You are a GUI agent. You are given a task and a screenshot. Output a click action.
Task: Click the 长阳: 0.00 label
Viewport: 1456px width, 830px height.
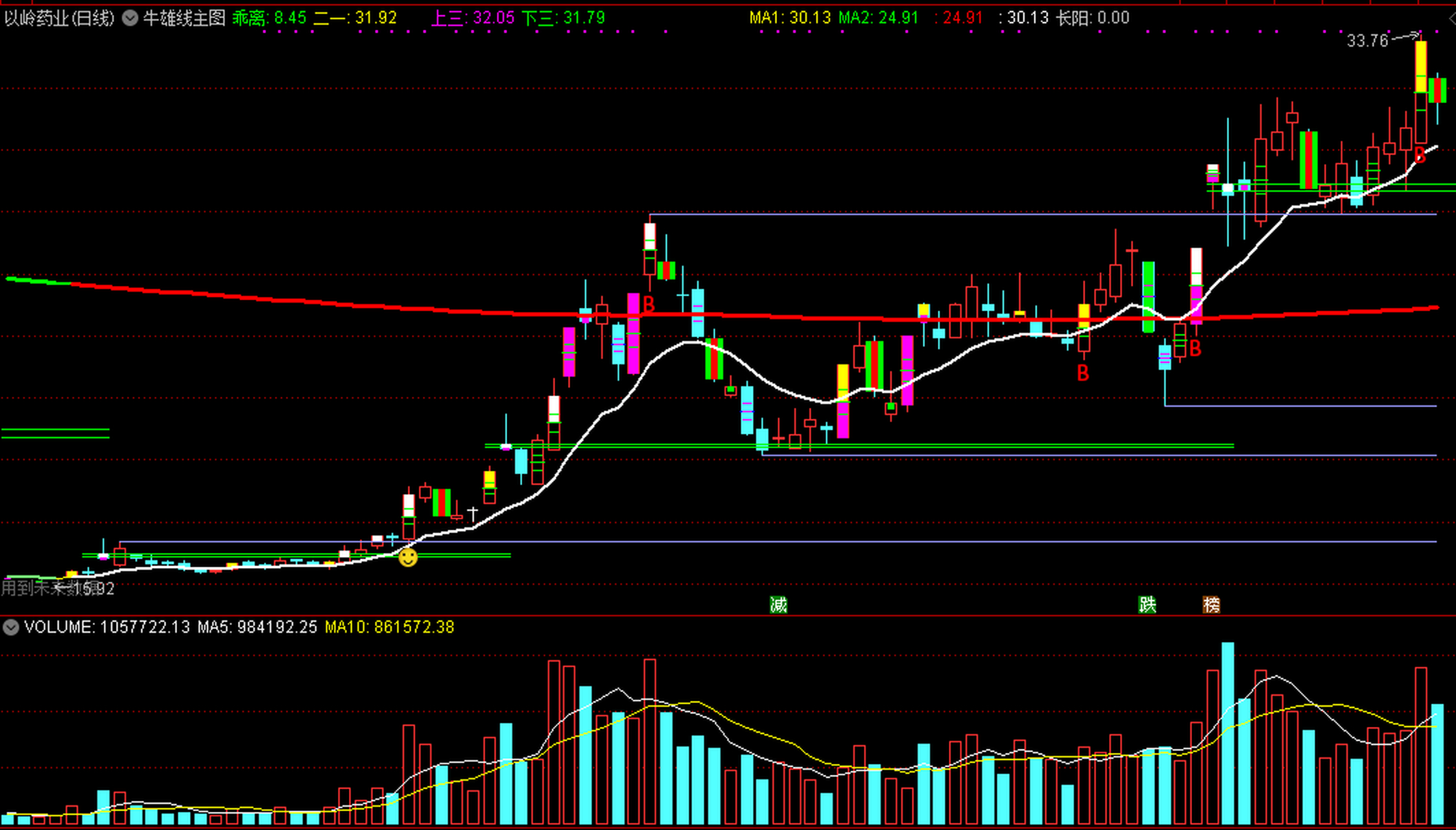tap(1093, 18)
